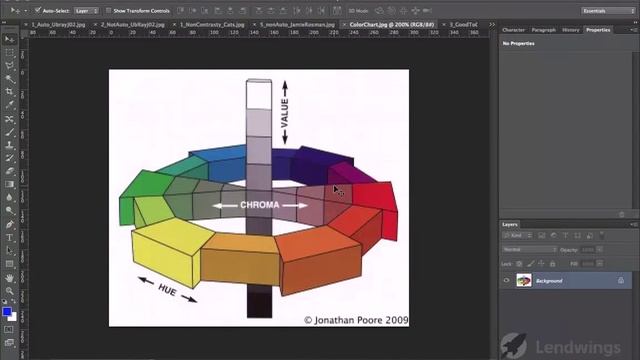Filter layers by adjustment layers
Viewport: 640px width, 360px height.
coord(554,236)
